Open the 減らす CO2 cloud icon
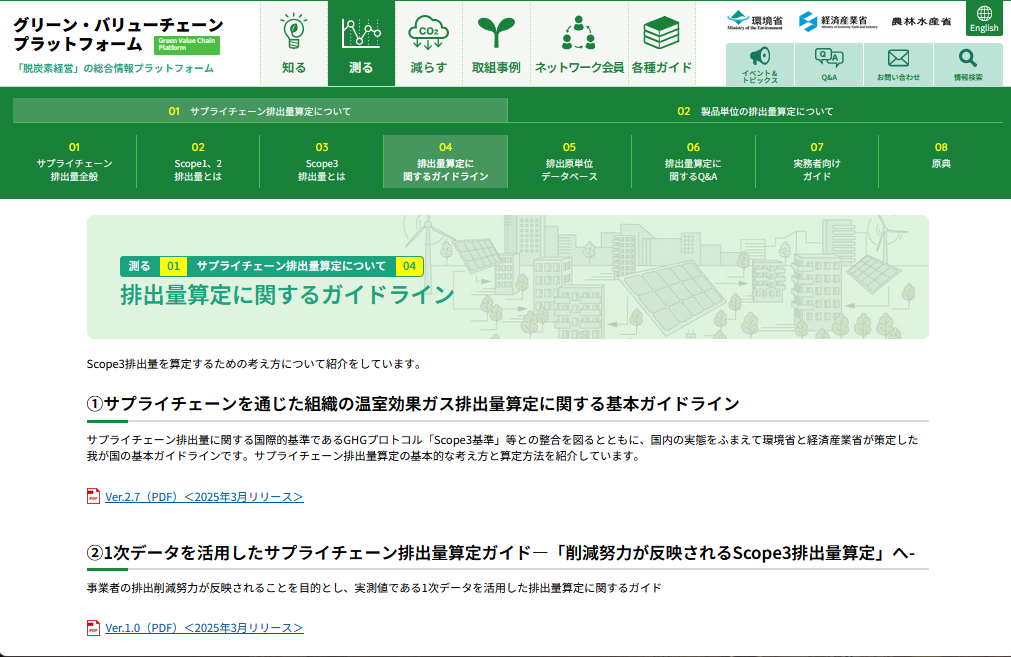 tap(428, 33)
